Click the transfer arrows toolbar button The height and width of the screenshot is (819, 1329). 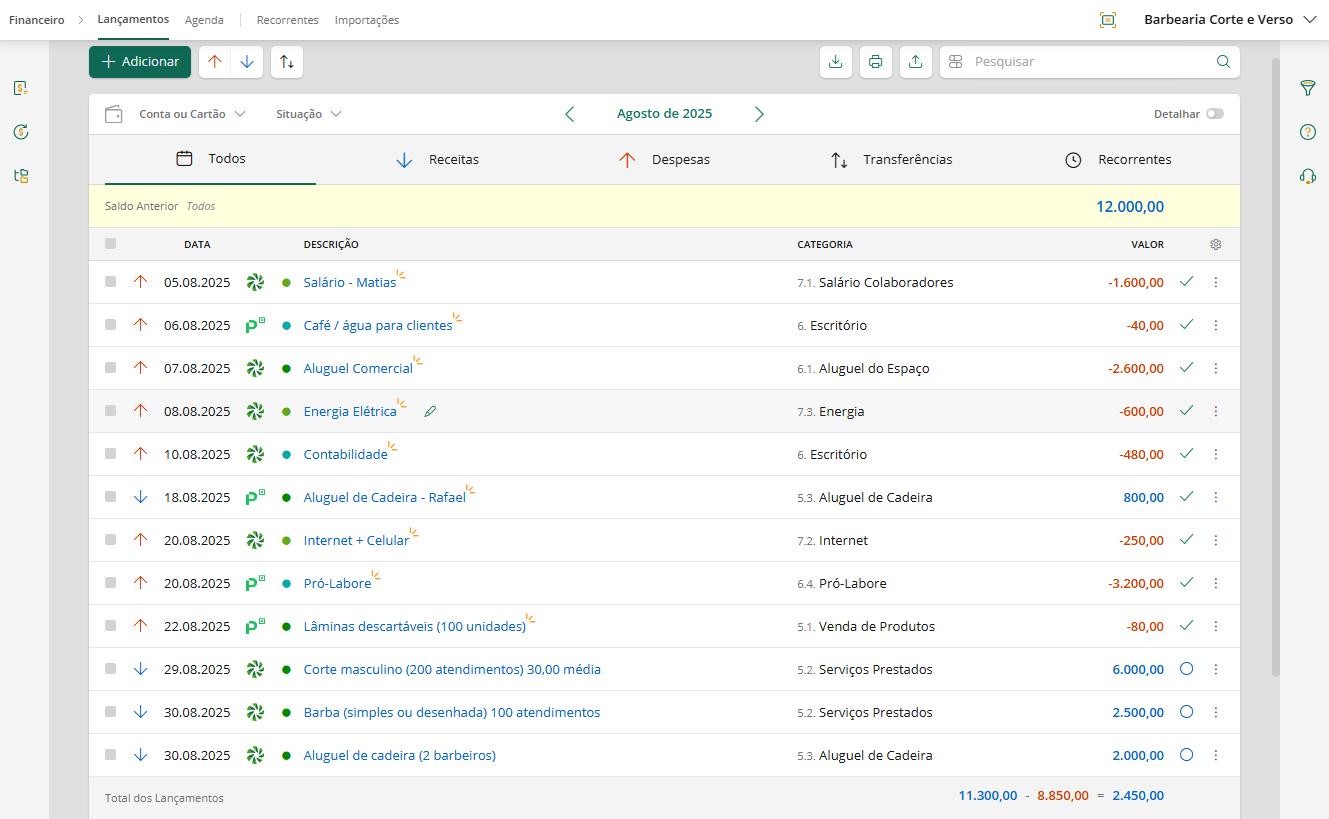(x=287, y=62)
